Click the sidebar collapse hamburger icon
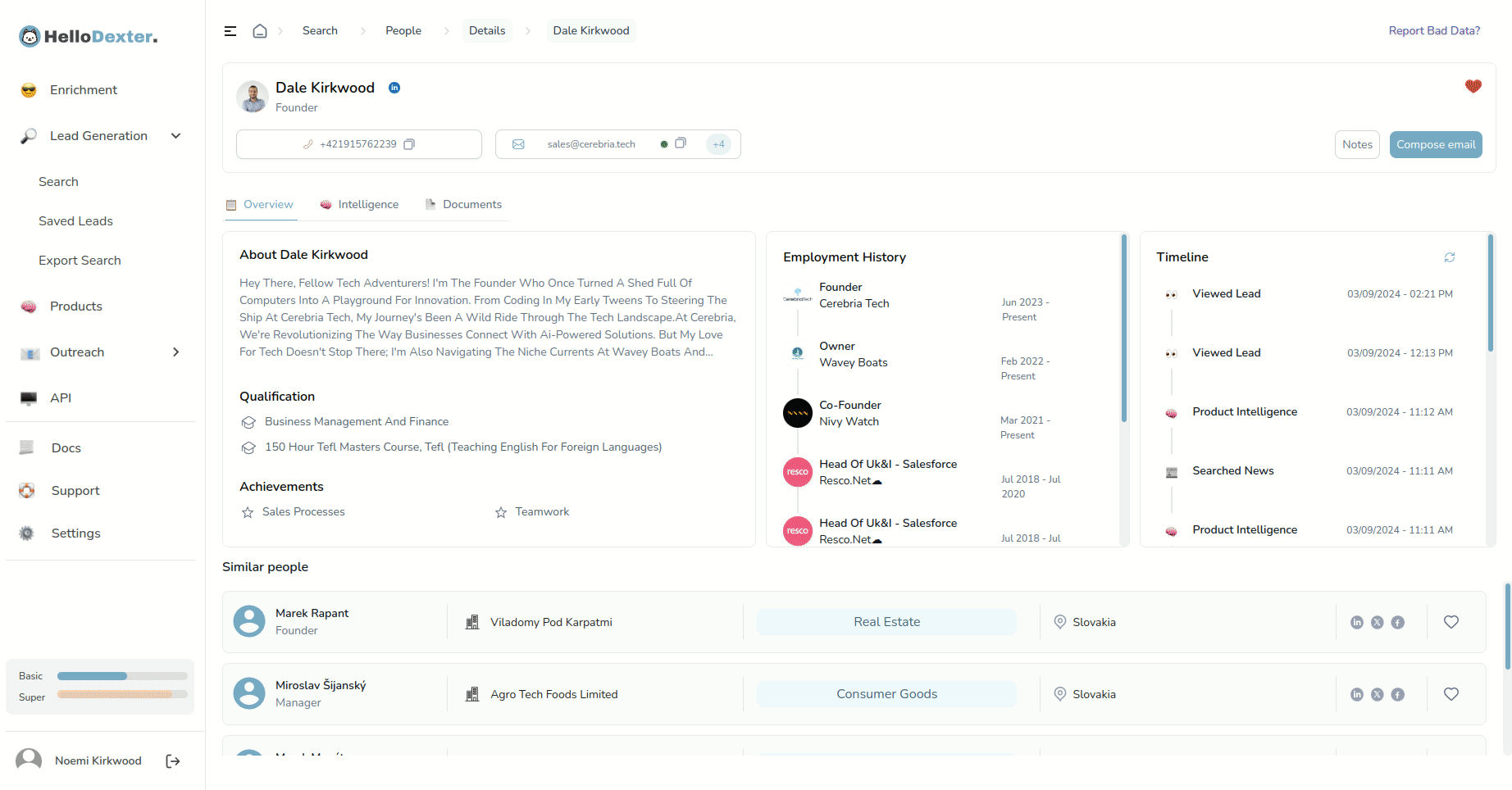This screenshot has width=1512, height=790. coord(230,31)
